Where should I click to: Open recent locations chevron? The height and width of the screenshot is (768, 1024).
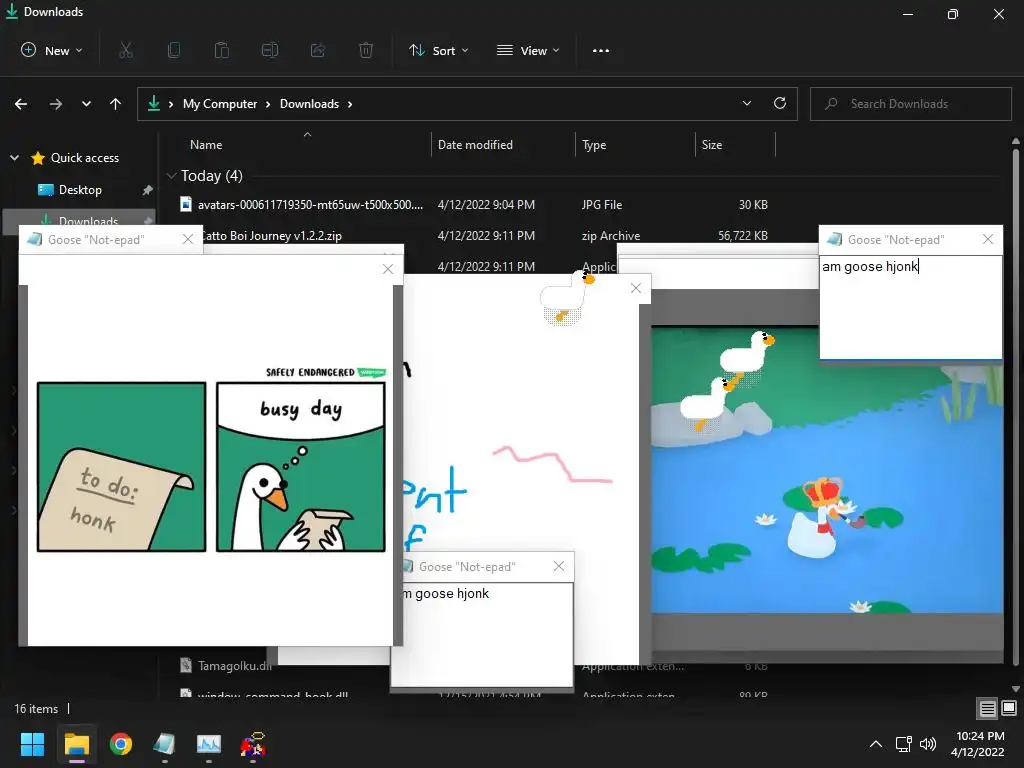86,104
